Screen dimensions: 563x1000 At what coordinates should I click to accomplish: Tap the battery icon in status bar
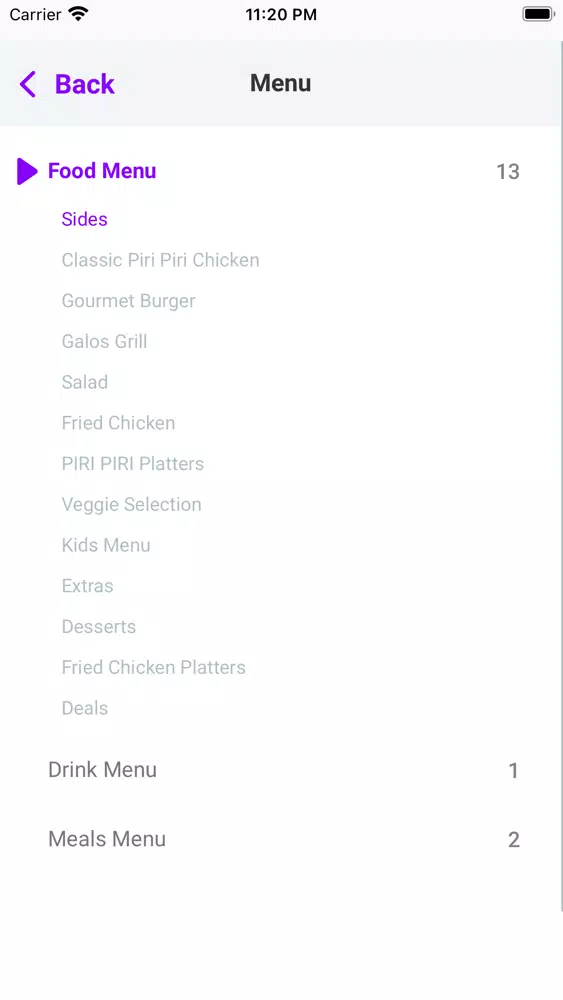539,14
